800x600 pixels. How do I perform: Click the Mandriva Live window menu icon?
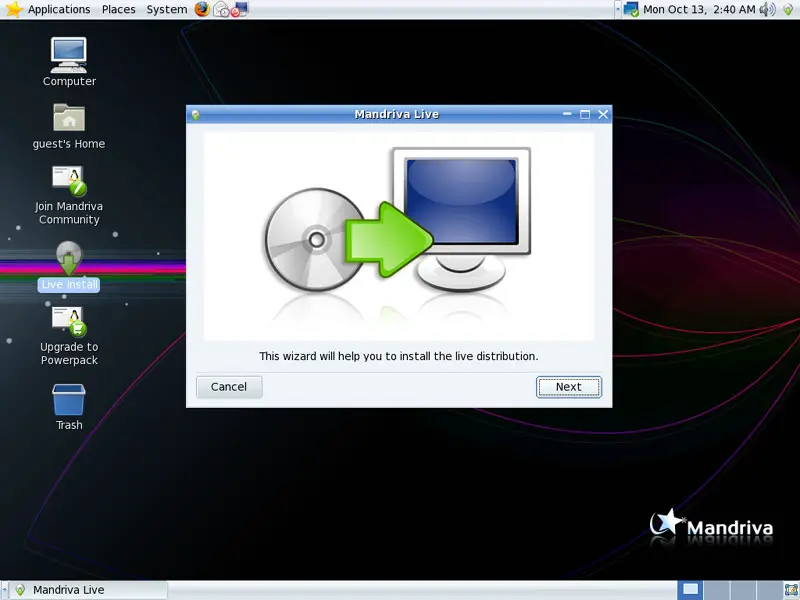pyautogui.click(x=195, y=115)
